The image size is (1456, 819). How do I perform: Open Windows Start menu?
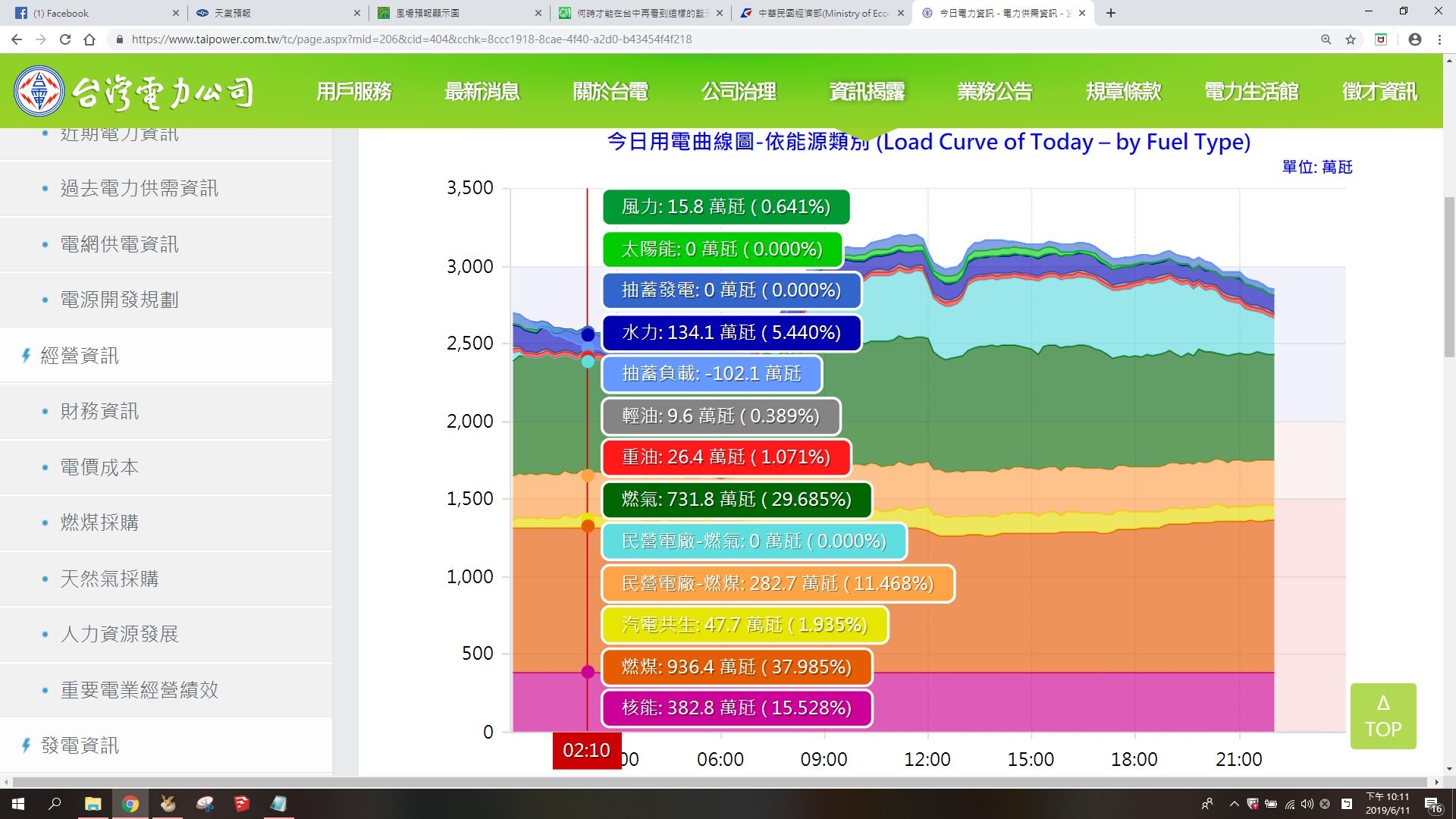coord(18,804)
